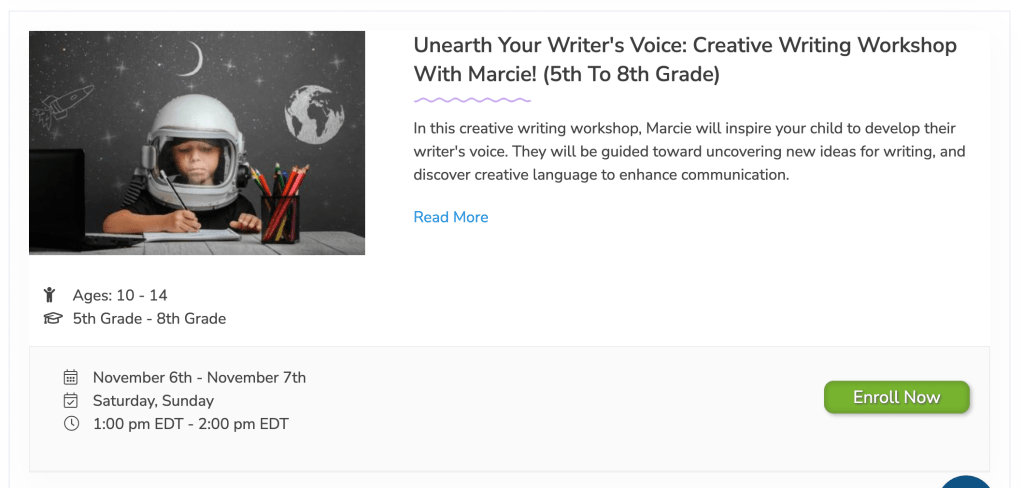Click the November 6th - November 7th date
The height and width of the screenshot is (488, 1023).
199,378
